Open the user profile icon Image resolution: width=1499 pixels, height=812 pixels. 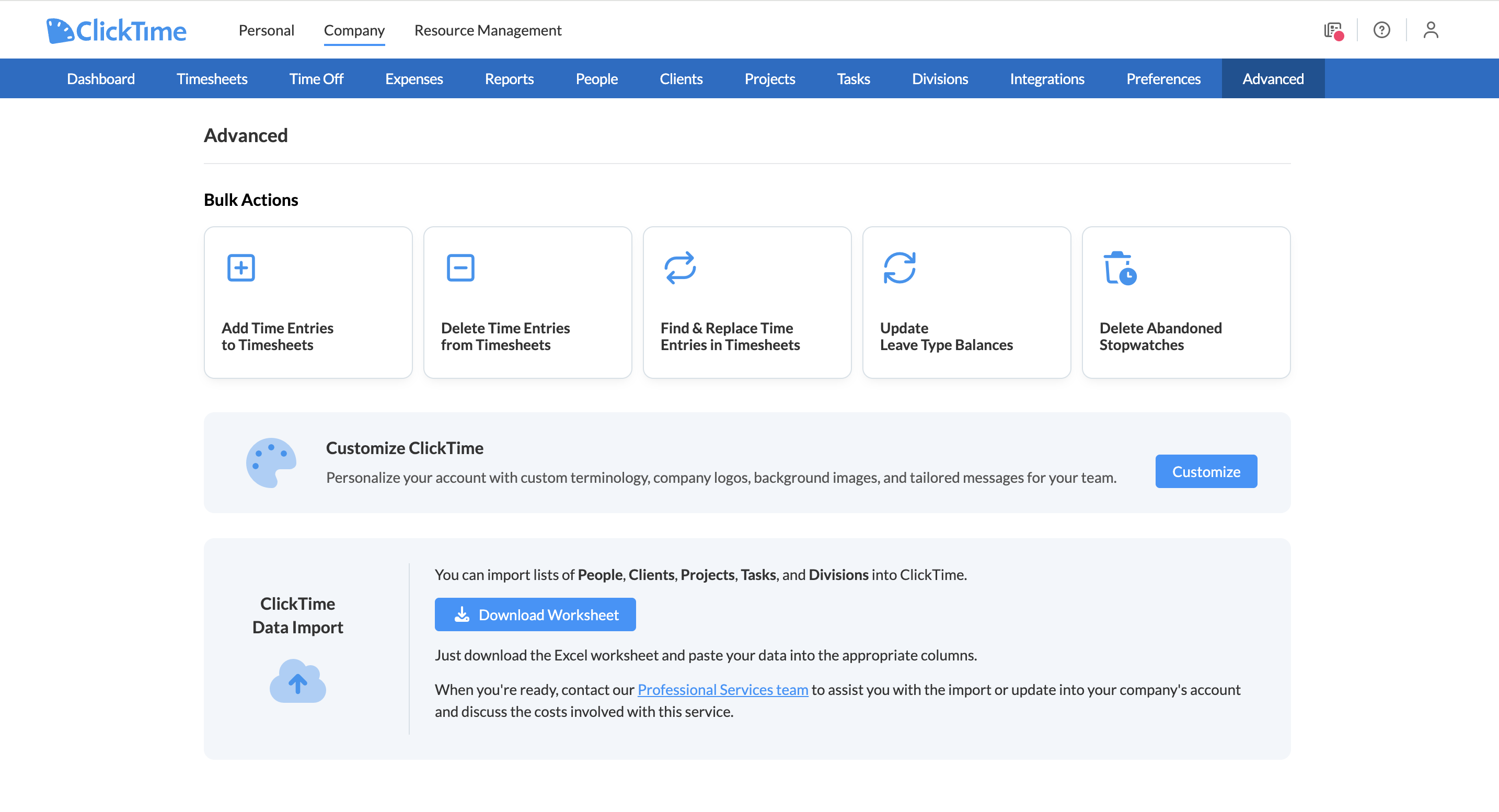(1431, 30)
